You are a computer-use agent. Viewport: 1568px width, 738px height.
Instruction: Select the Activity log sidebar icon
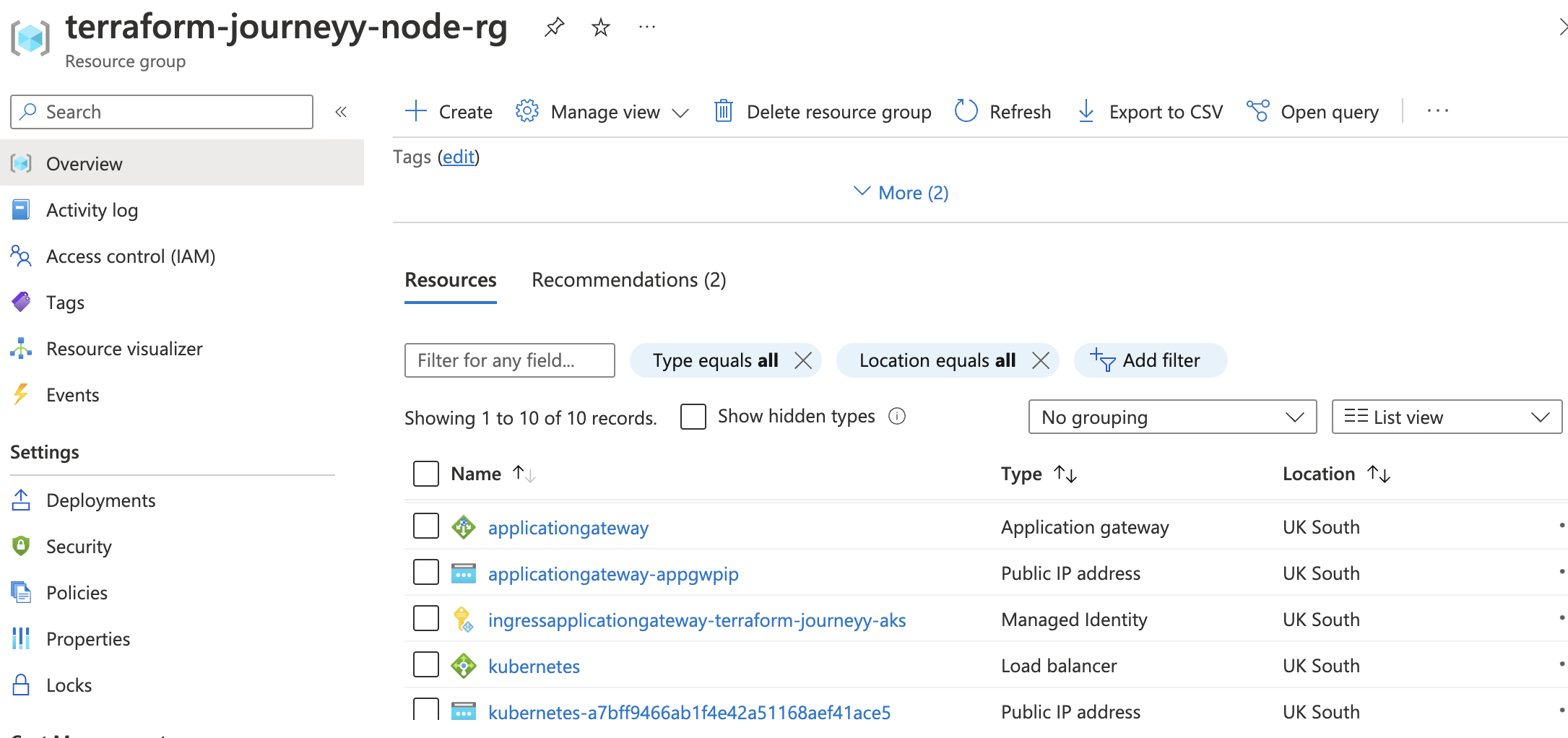[21, 209]
